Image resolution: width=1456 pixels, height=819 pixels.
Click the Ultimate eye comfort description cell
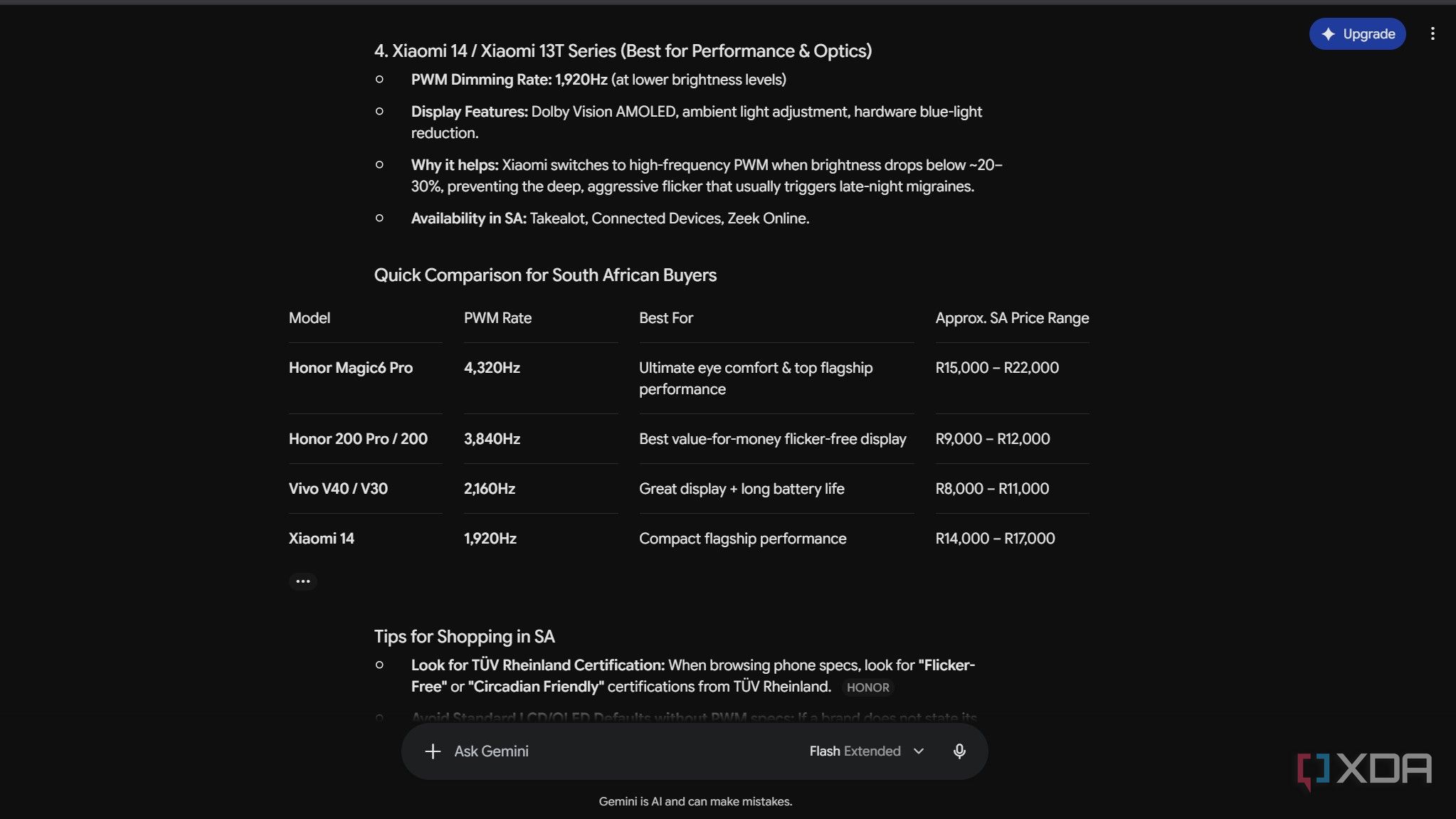(756, 379)
